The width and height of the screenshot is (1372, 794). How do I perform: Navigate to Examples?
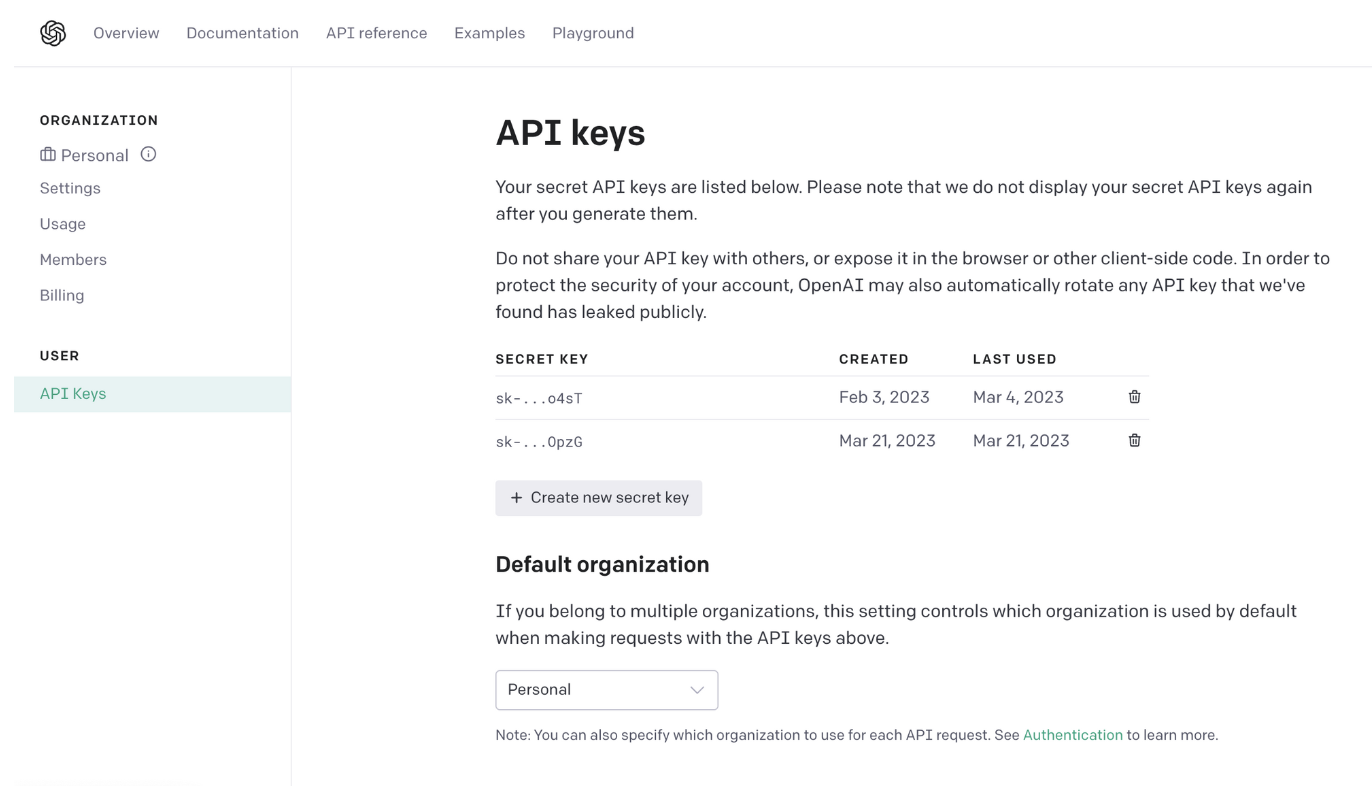pos(489,33)
